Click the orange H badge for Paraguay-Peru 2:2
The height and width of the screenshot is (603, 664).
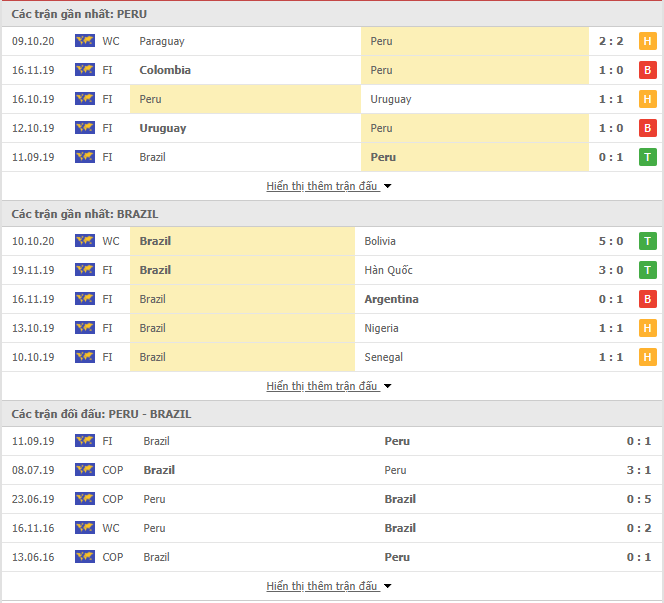(x=647, y=41)
